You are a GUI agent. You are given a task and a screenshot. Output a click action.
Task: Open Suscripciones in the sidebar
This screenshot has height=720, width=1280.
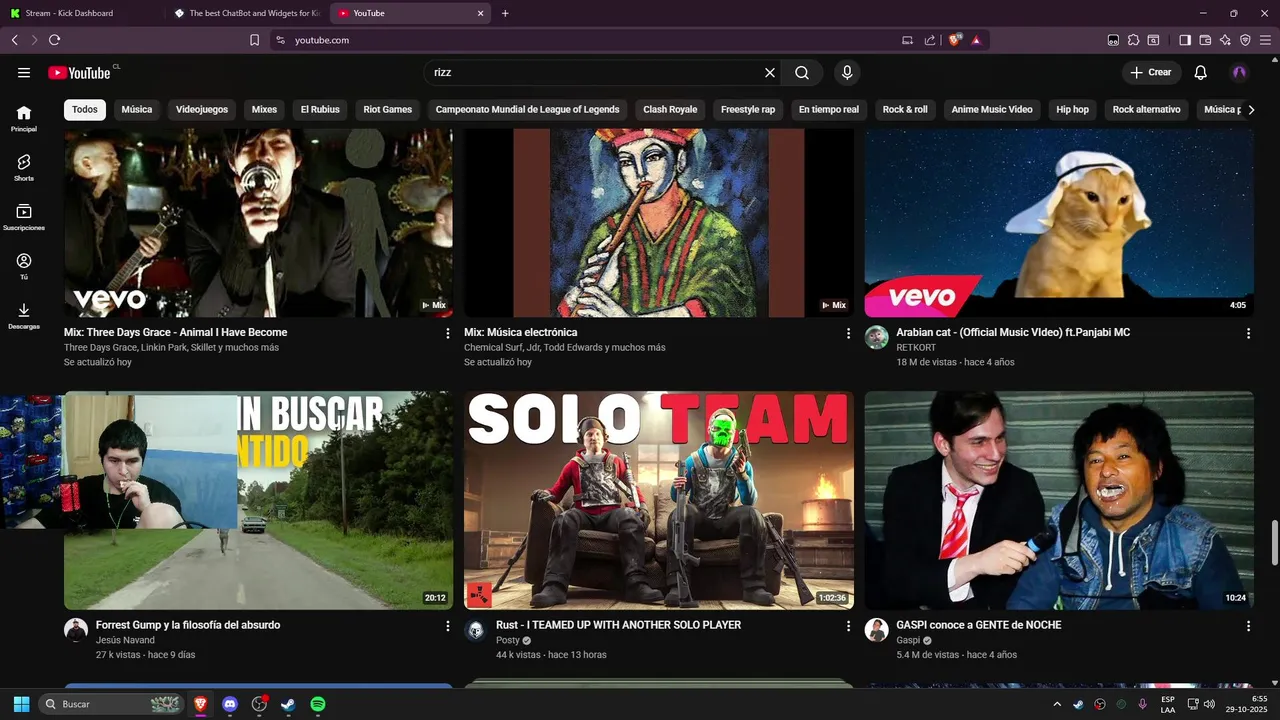tap(24, 218)
